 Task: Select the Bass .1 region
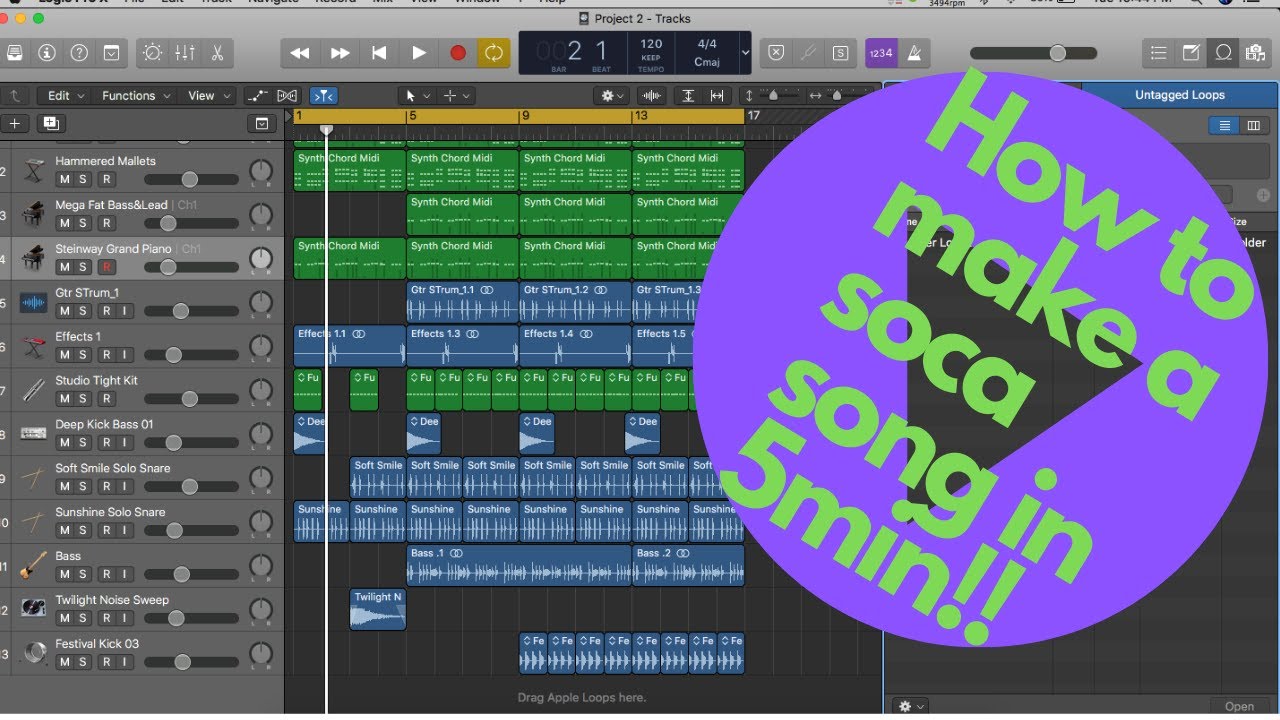tap(519, 565)
